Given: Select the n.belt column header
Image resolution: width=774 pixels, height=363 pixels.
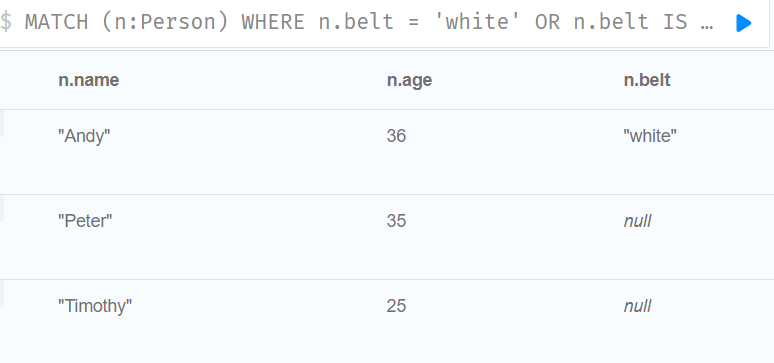Looking at the screenshot, I should pos(647,80).
